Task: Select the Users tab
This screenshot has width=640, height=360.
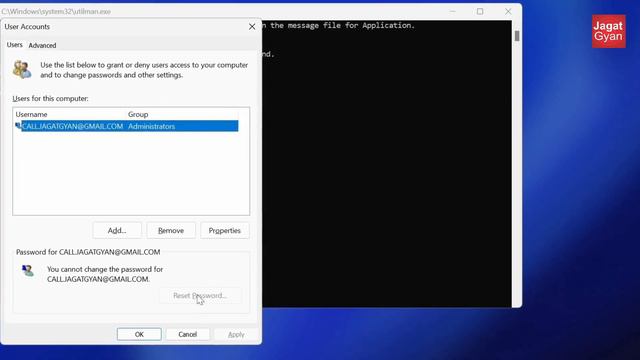Action: pyautogui.click(x=14, y=45)
